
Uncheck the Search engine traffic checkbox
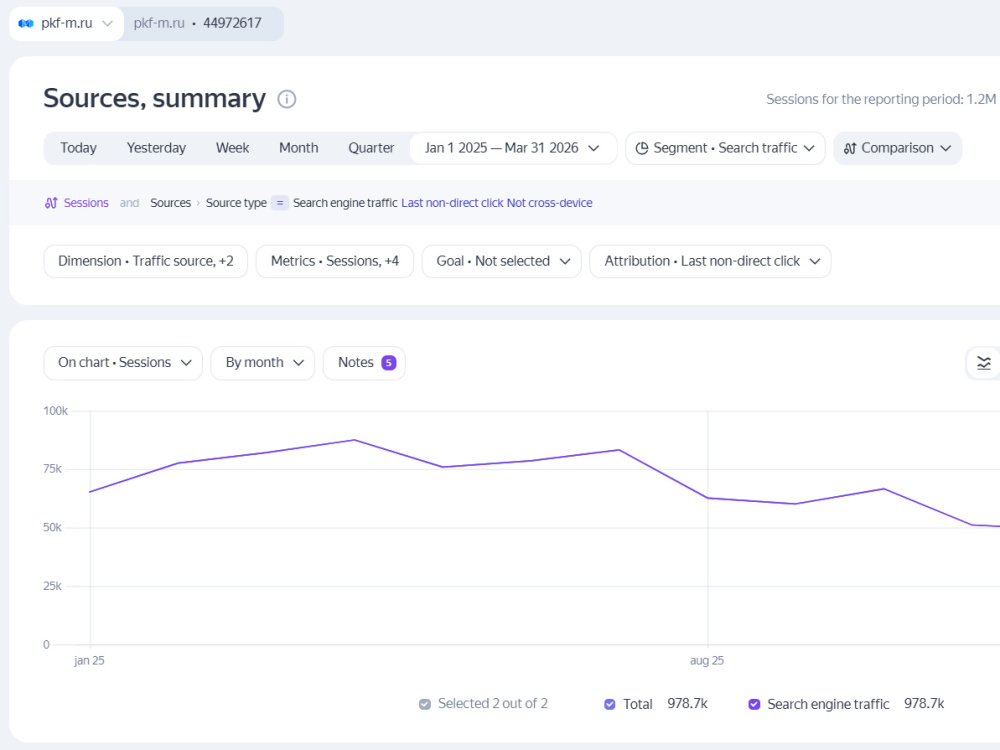[x=754, y=704]
